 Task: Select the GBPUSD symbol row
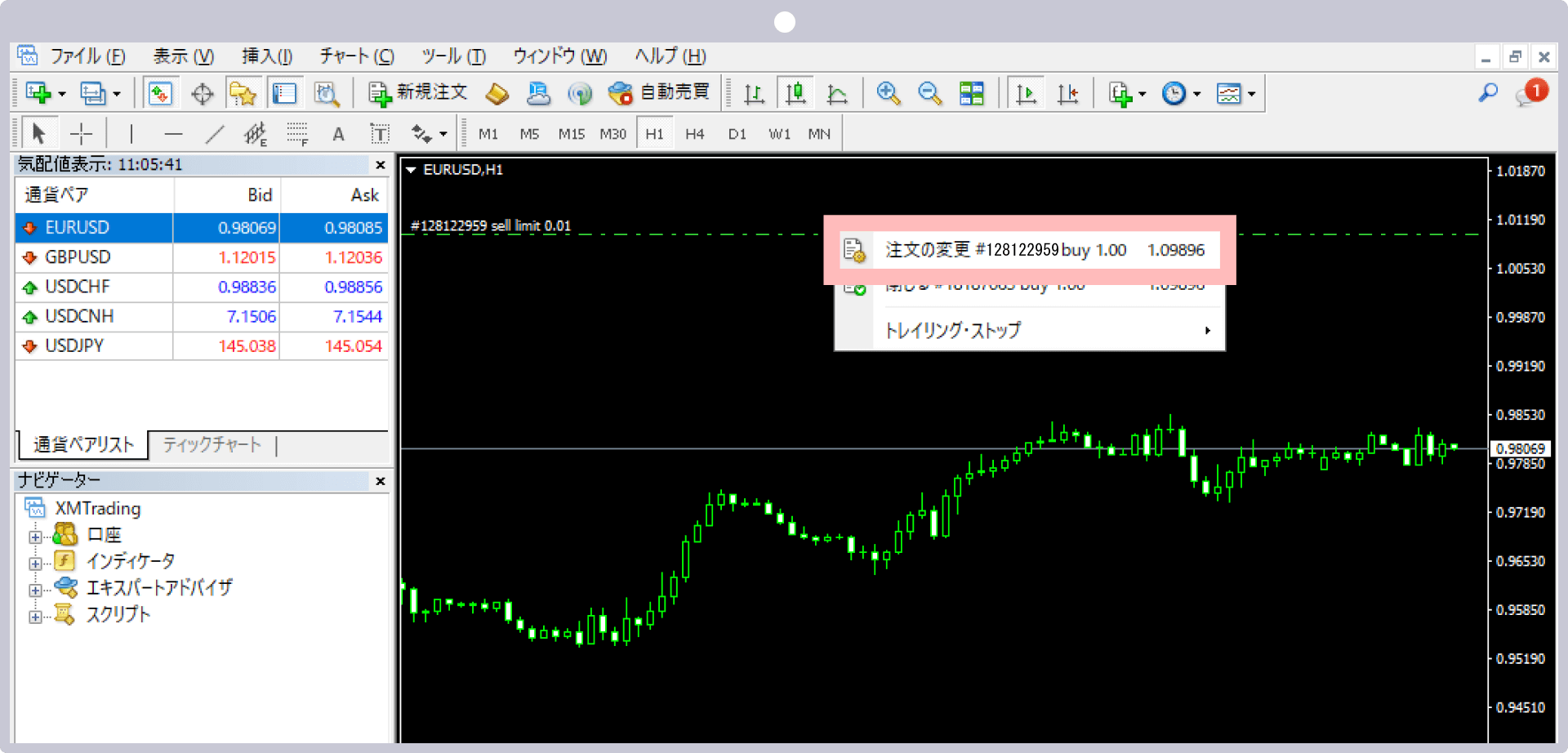(201, 257)
